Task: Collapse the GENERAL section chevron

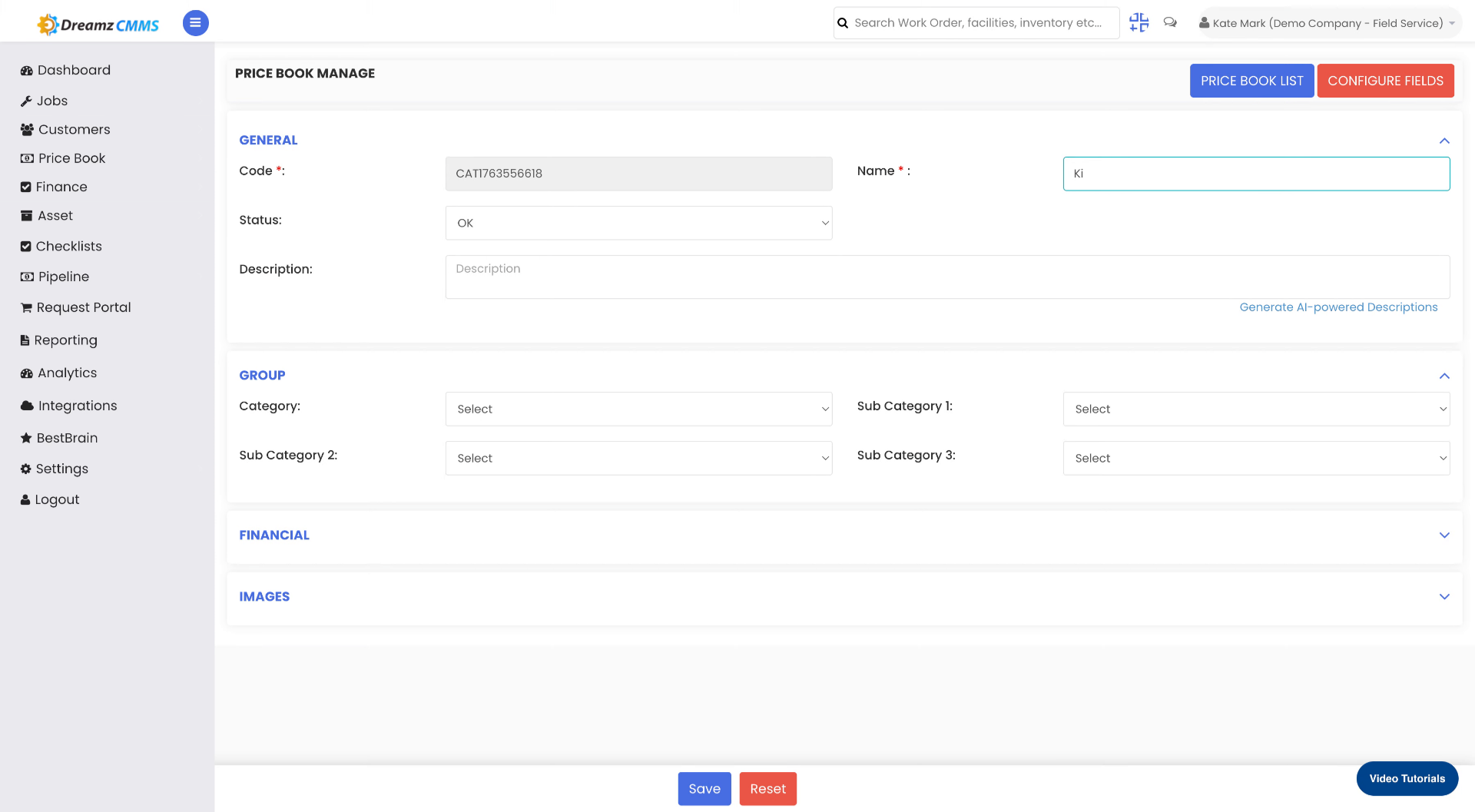Action: pos(1444,141)
